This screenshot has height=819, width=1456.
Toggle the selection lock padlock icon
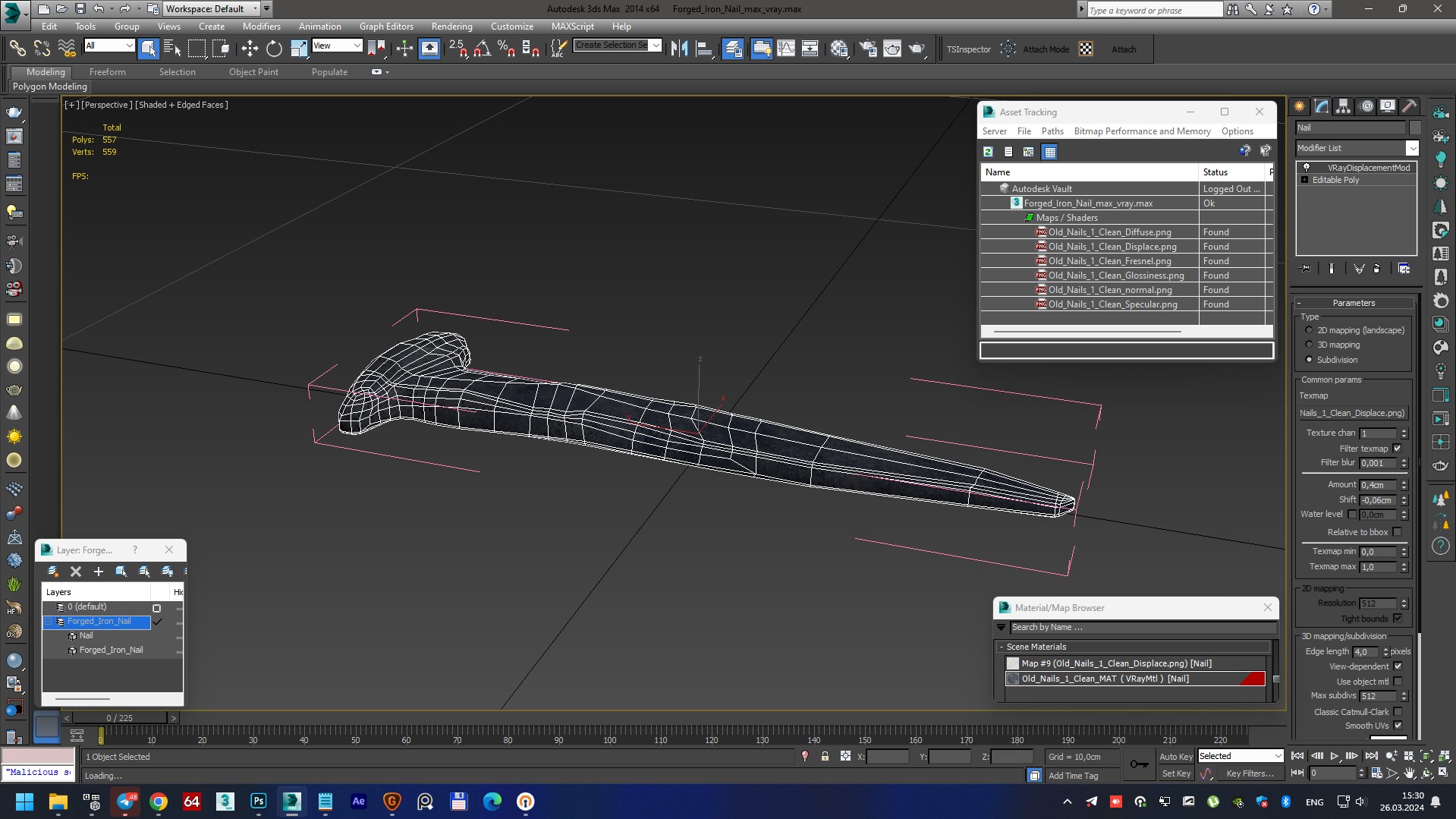pyautogui.click(x=825, y=756)
